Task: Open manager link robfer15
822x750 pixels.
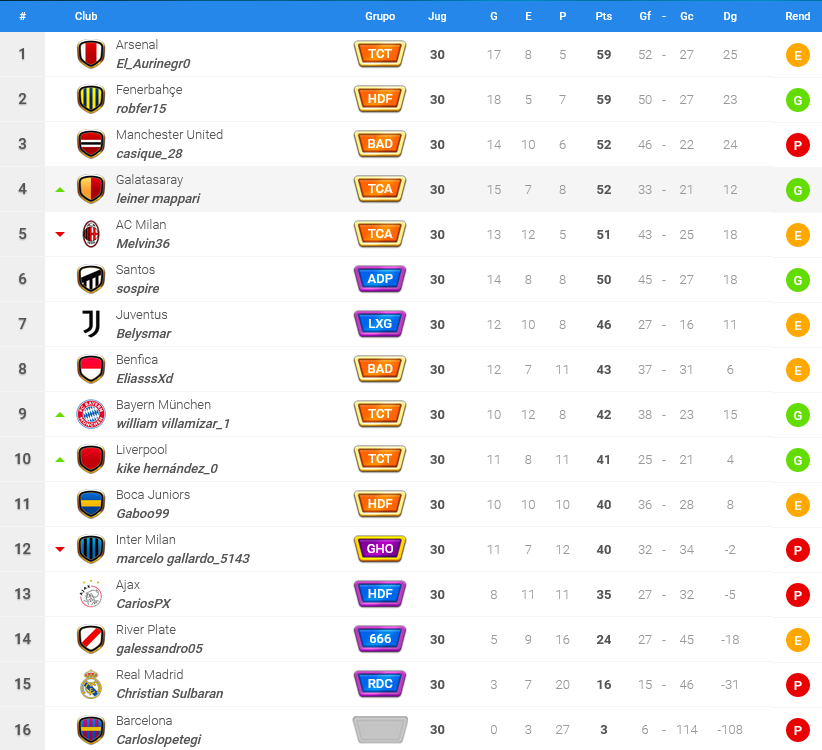Action: (141, 108)
